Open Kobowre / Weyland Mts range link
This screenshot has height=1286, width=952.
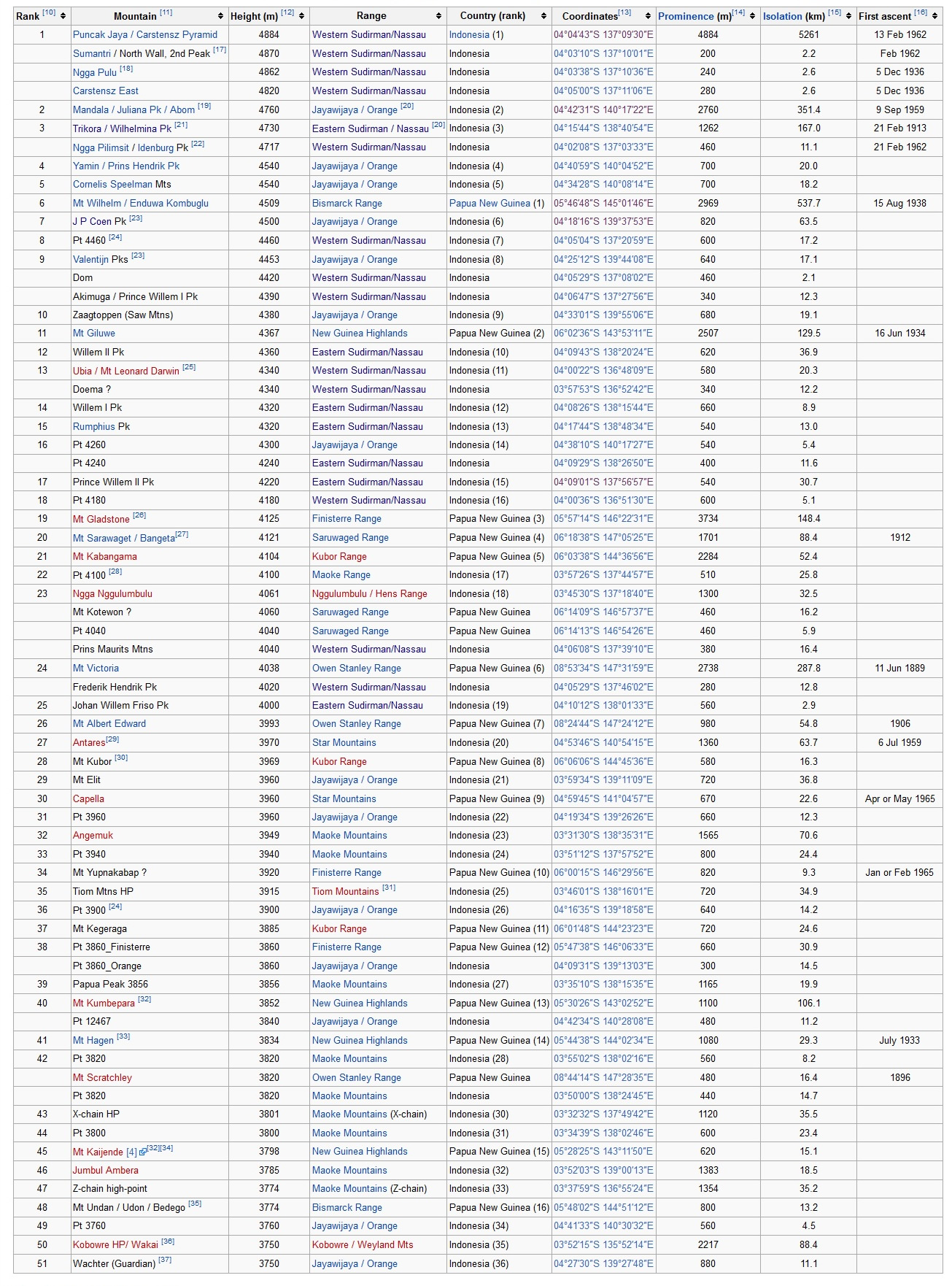[x=363, y=1244]
